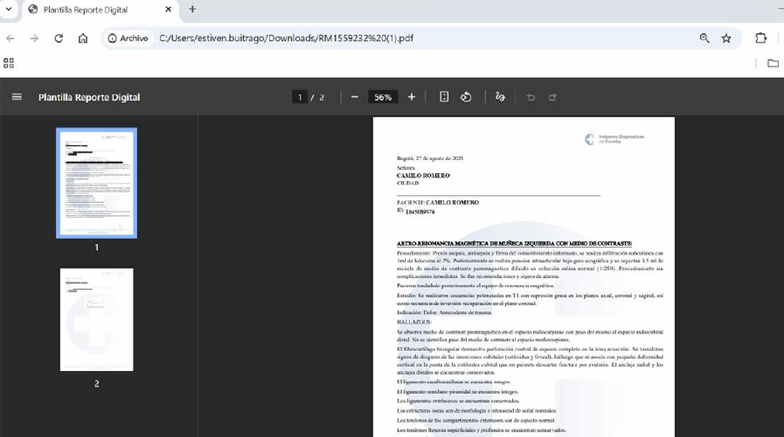
Task: Select page 2 thumbnail in sidebar
Action: coord(96,319)
